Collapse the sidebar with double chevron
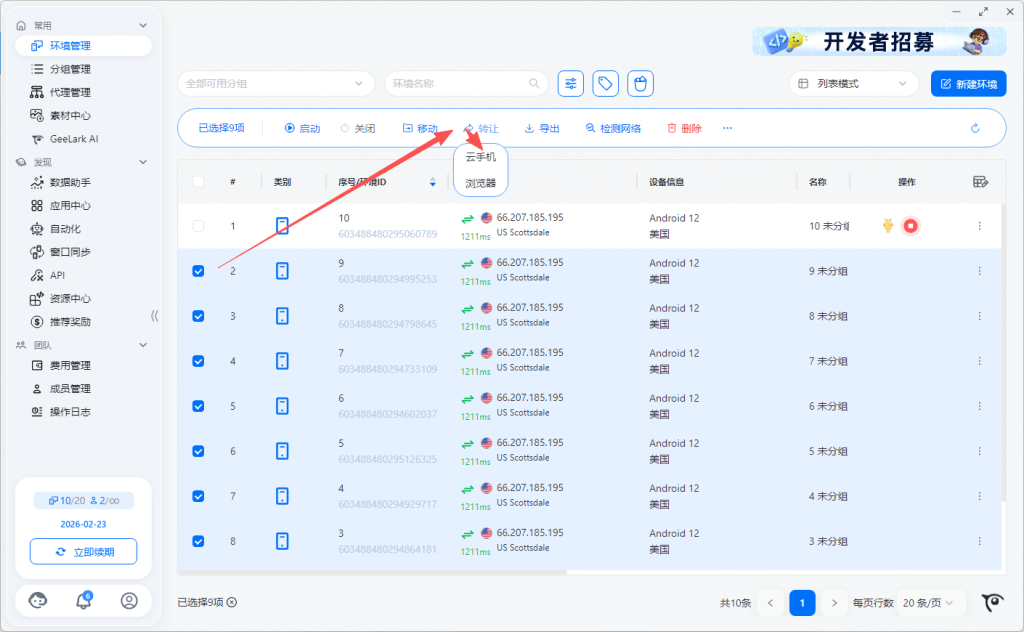 (154, 316)
